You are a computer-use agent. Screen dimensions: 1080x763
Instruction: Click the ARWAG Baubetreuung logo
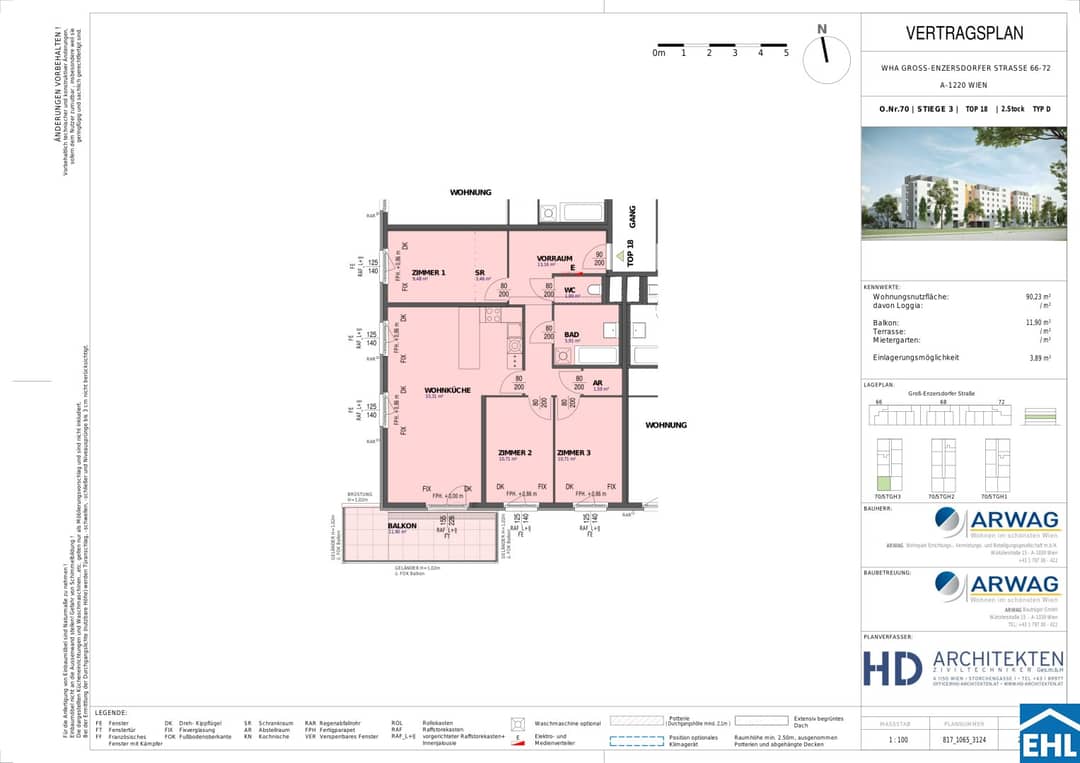(997, 587)
